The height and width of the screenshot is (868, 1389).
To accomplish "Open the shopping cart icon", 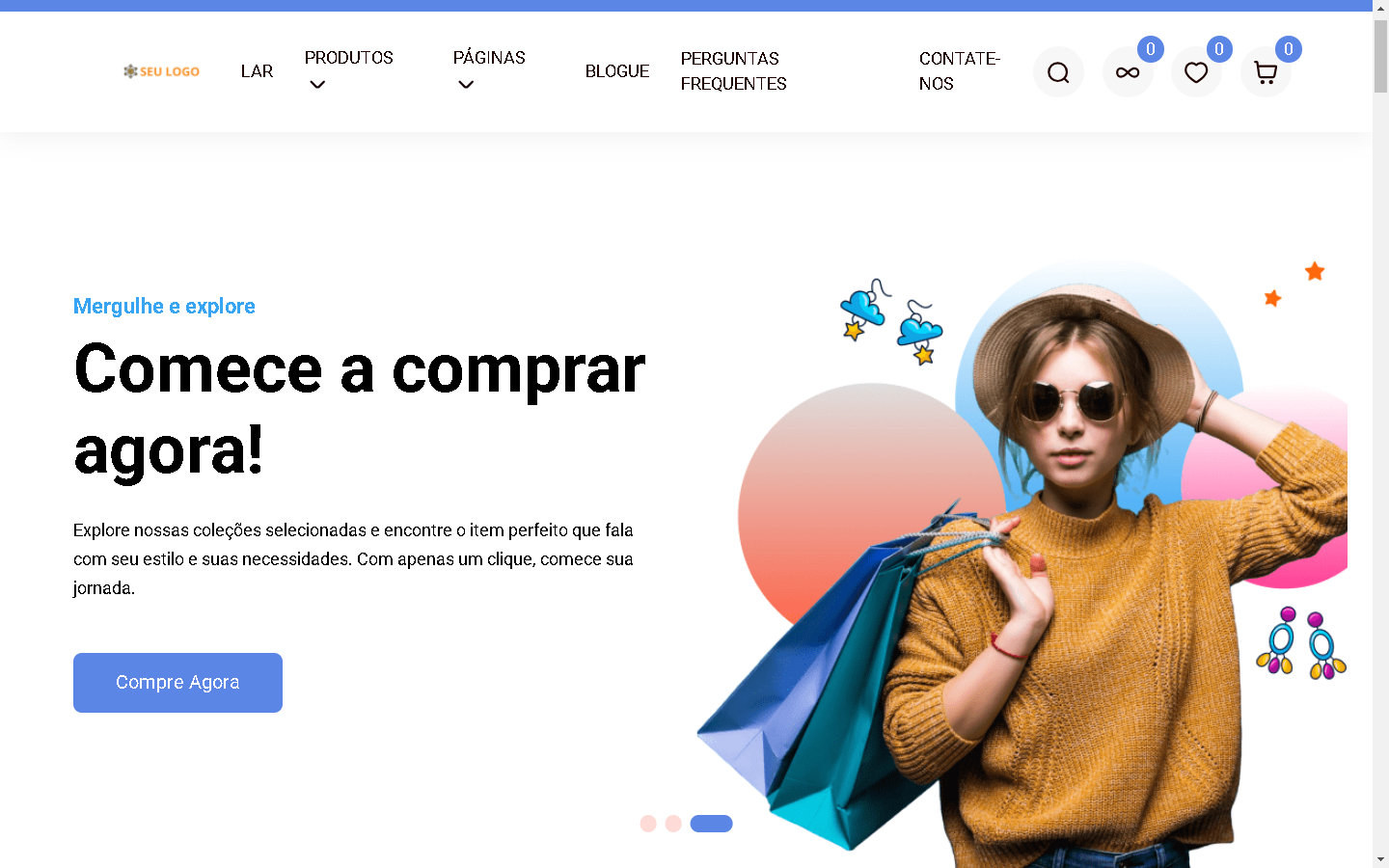I will (1266, 72).
